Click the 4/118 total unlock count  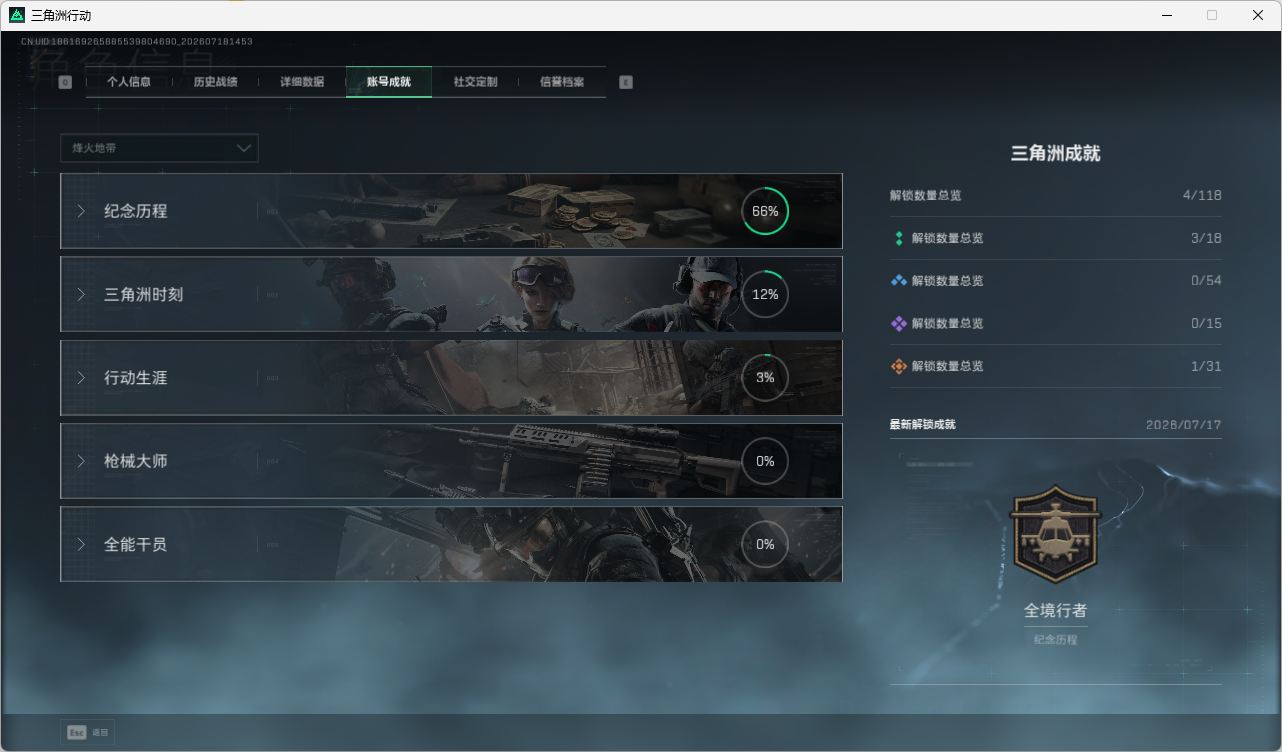click(x=1202, y=195)
